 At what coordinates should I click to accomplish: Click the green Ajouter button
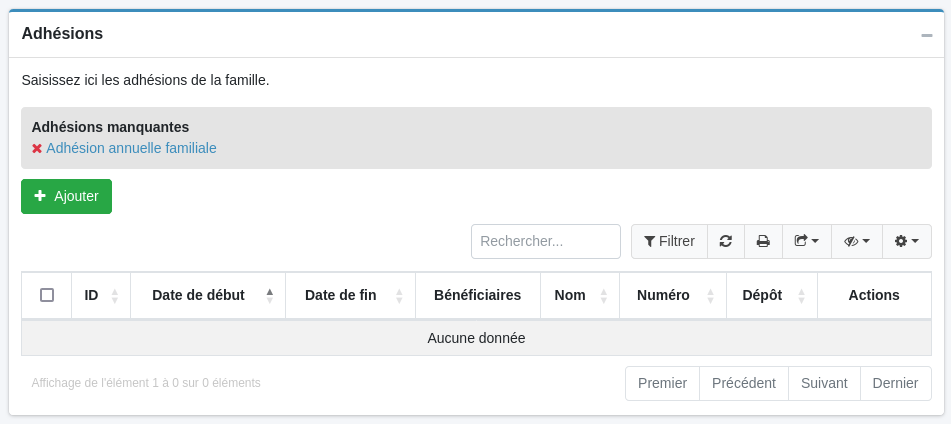point(66,196)
